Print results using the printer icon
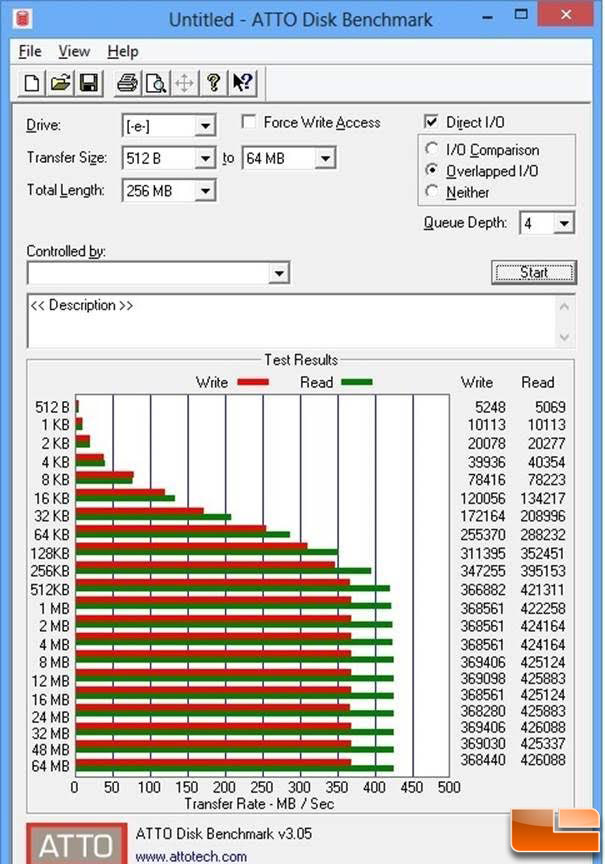The height and width of the screenshot is (864, 605). [128, 83]
